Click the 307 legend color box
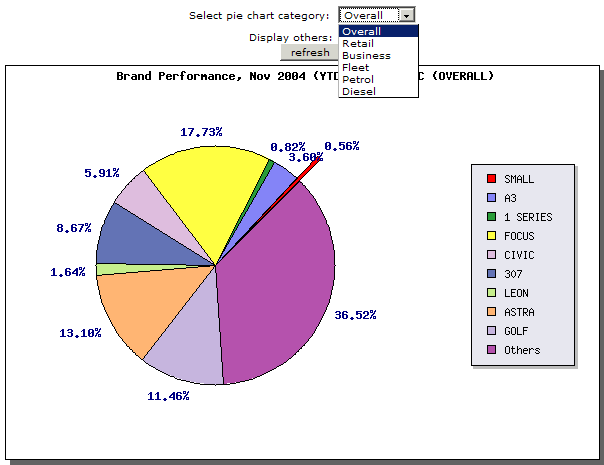This screenshot has height=465, width=604. coord(491,274)
